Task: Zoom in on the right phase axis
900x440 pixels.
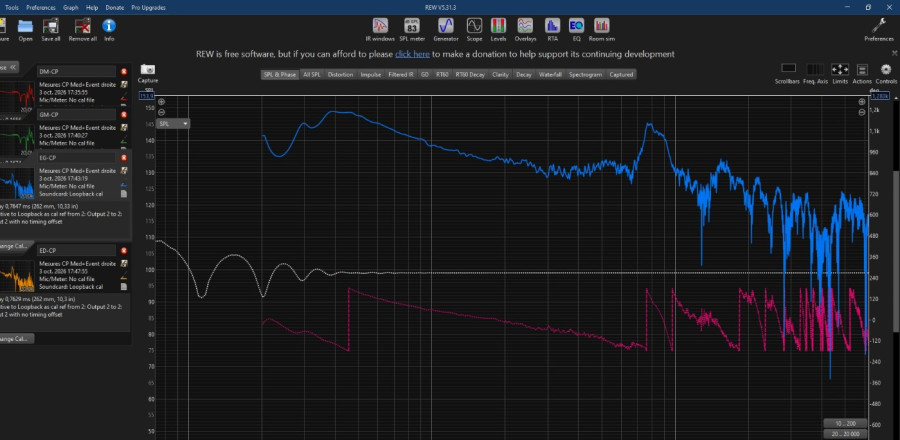Action: pos(862,102)
